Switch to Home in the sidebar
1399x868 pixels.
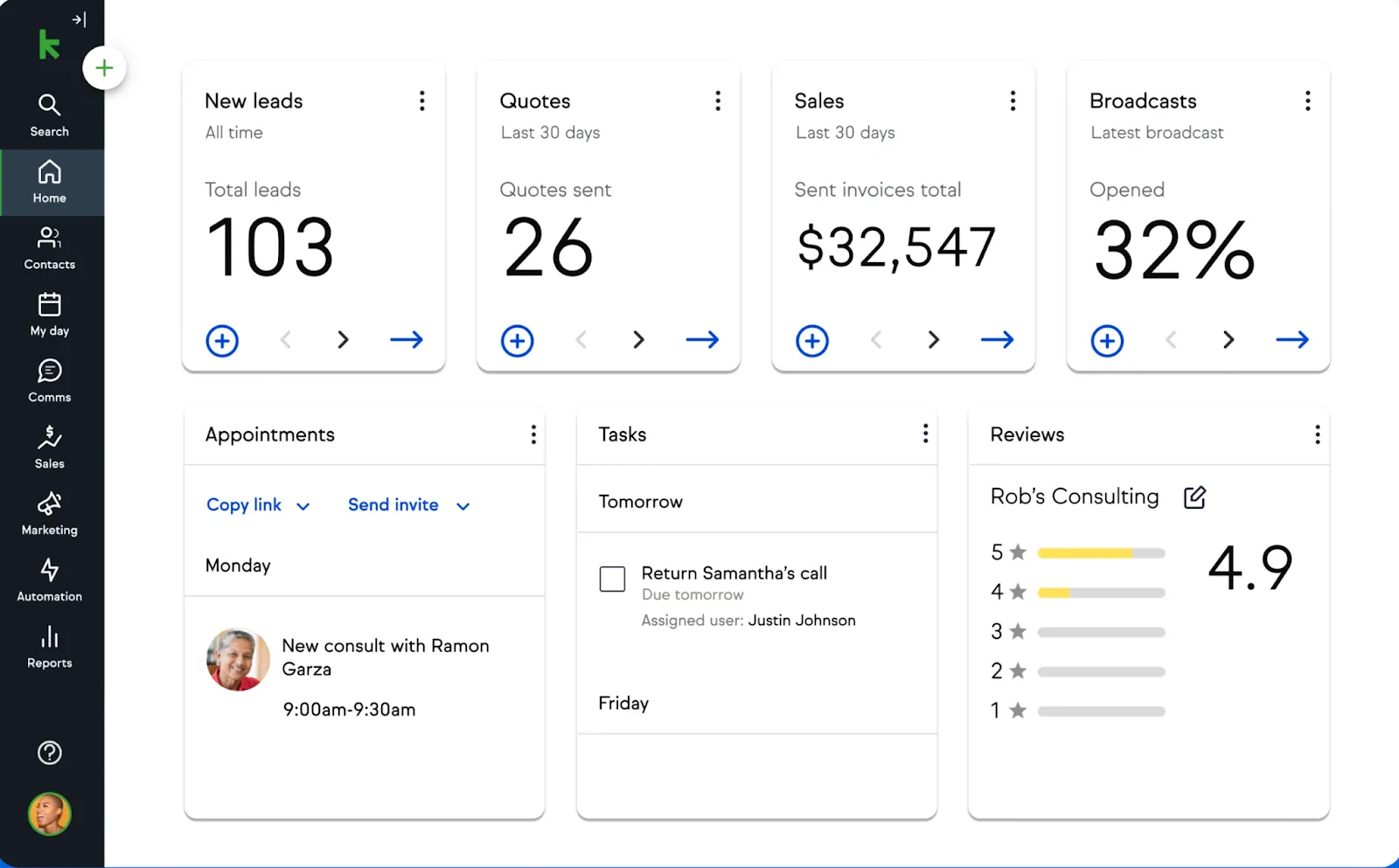(x=49, y=182)
